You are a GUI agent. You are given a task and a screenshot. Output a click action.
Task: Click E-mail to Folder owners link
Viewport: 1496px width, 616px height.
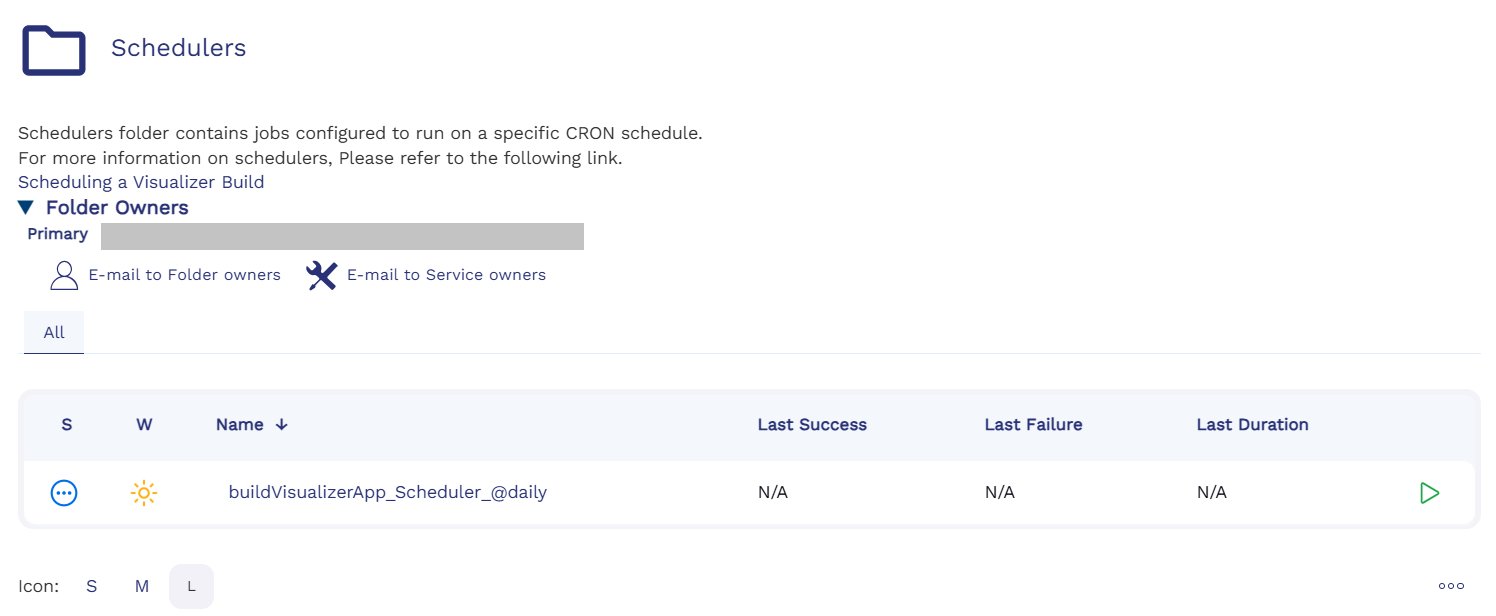pos(184,275)
